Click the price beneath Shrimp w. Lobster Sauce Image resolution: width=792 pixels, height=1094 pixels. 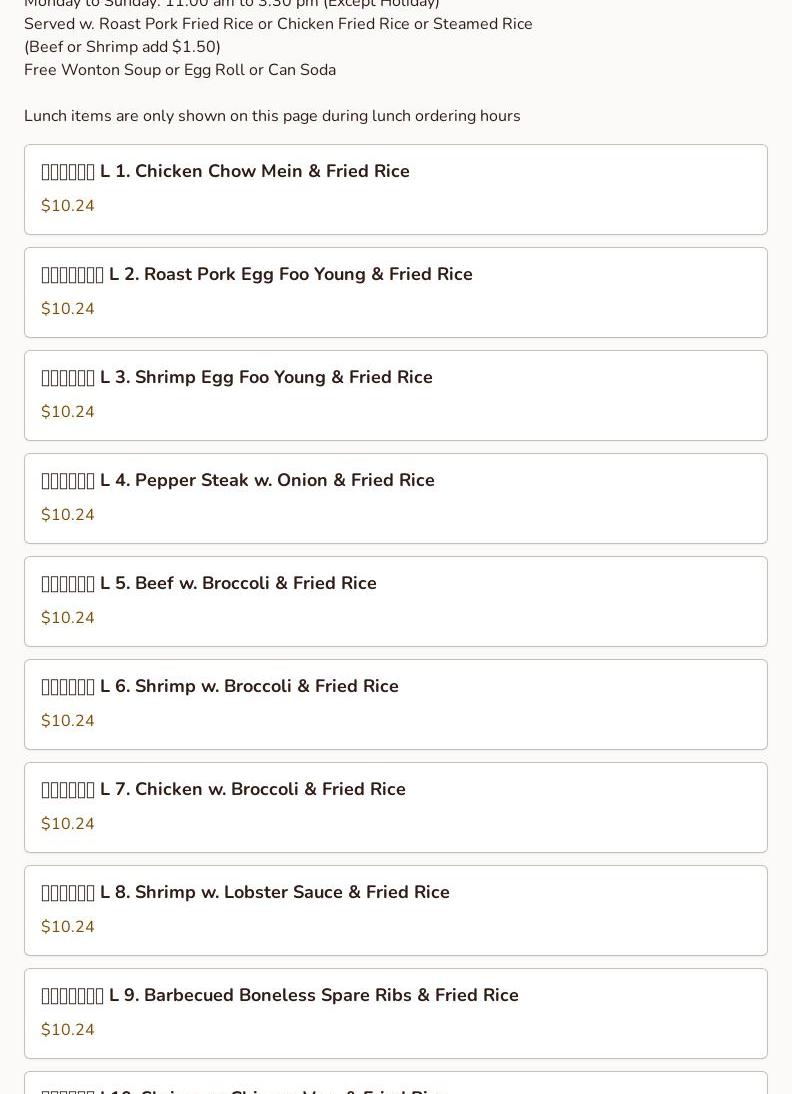[x=68, y=927]
